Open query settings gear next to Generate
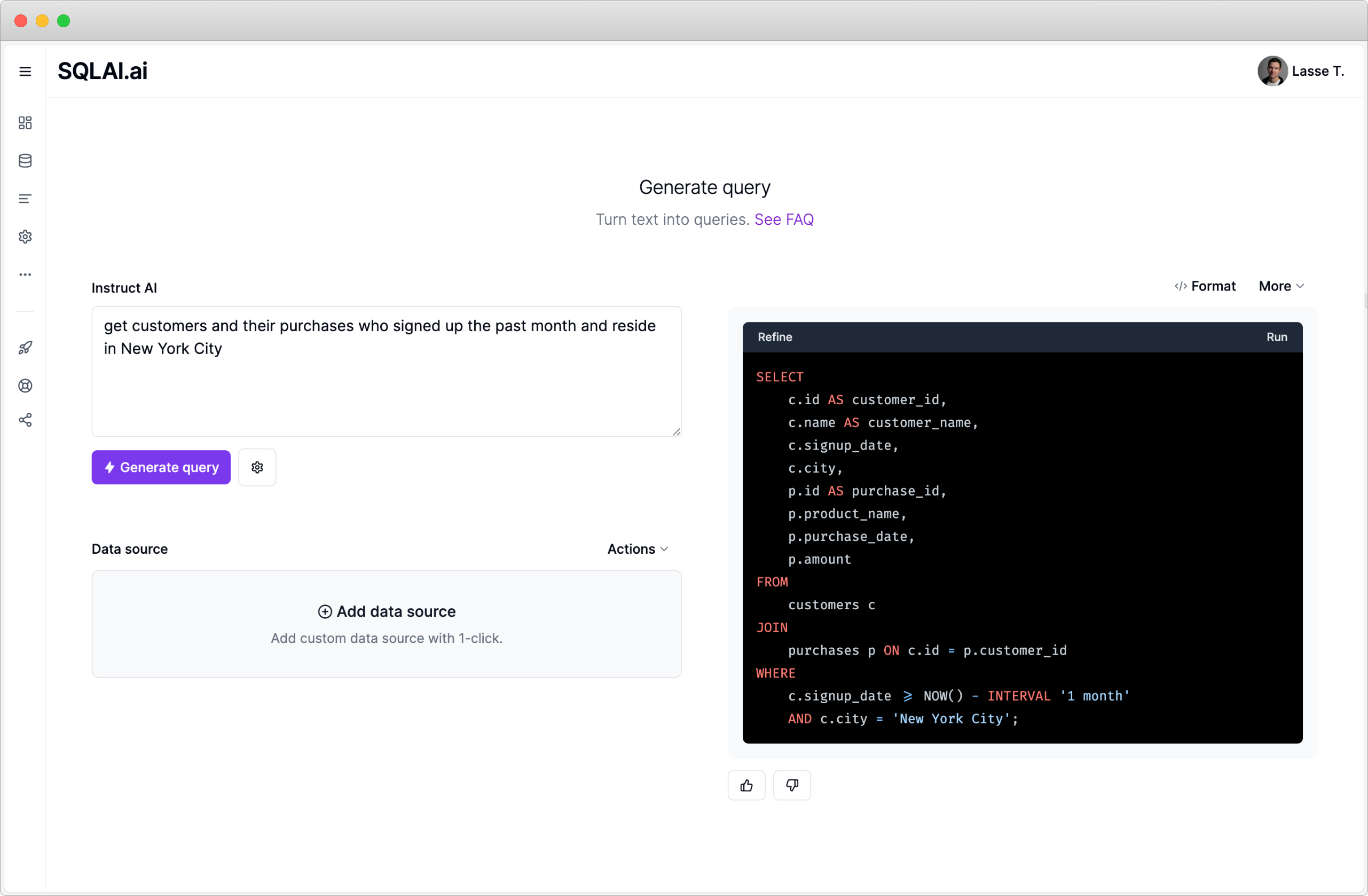The height and width of the screenshot is (896, 1368). 257,467
